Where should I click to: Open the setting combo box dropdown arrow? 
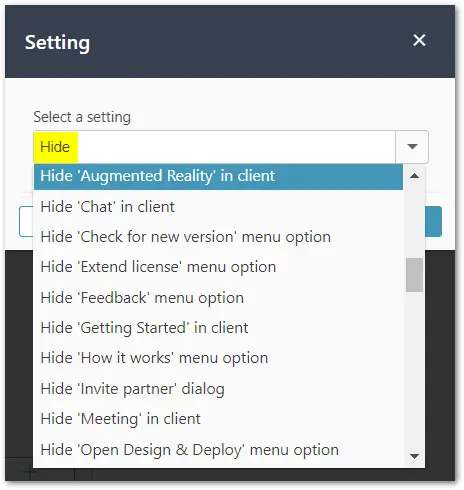[412, 147]
